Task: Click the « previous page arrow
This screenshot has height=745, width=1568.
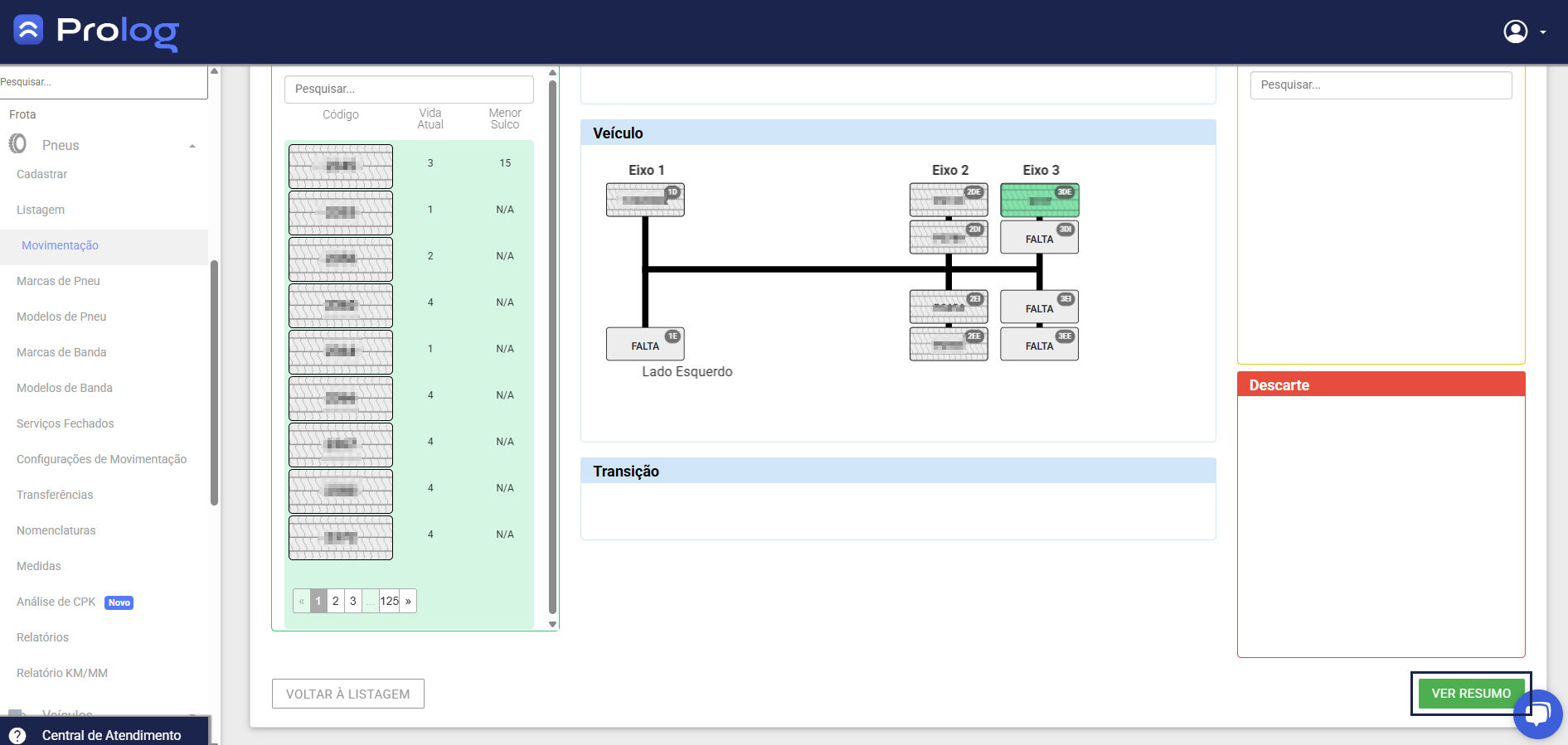Action: pyautogui.click(x=302, y=601)
